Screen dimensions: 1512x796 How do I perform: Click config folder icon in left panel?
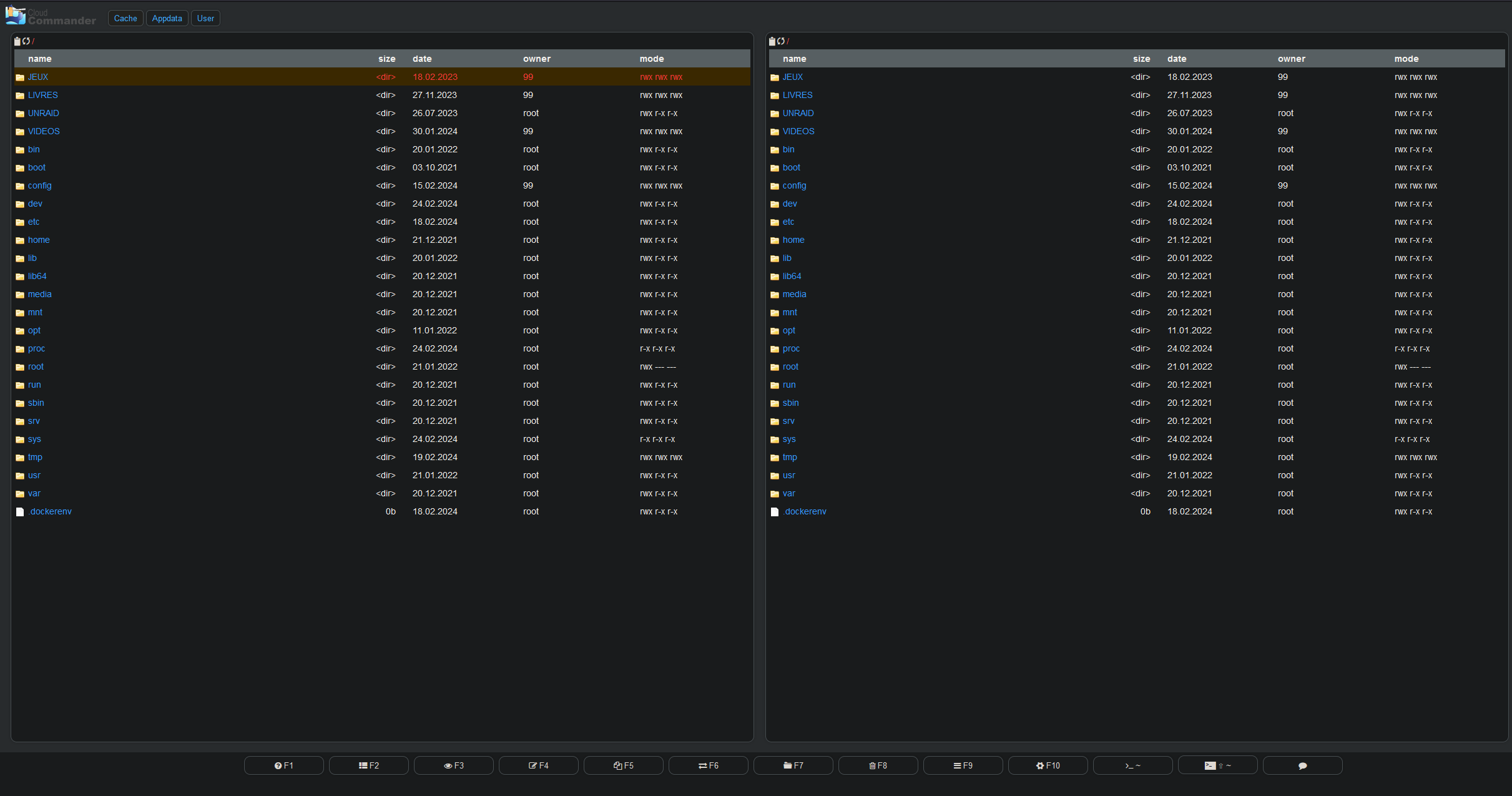[x=20, y=186]
